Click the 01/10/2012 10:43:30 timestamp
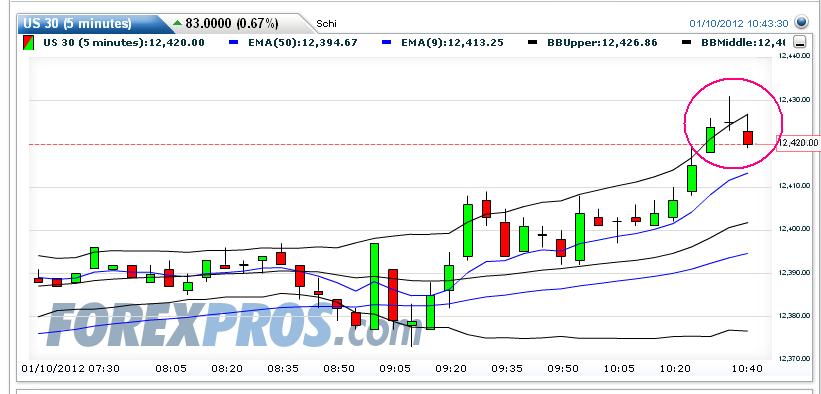 pos(738,23)
